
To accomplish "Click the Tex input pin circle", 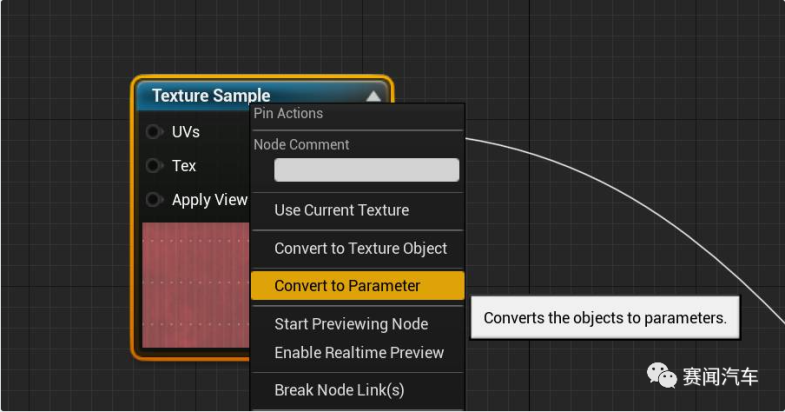I will pos(154,166).
